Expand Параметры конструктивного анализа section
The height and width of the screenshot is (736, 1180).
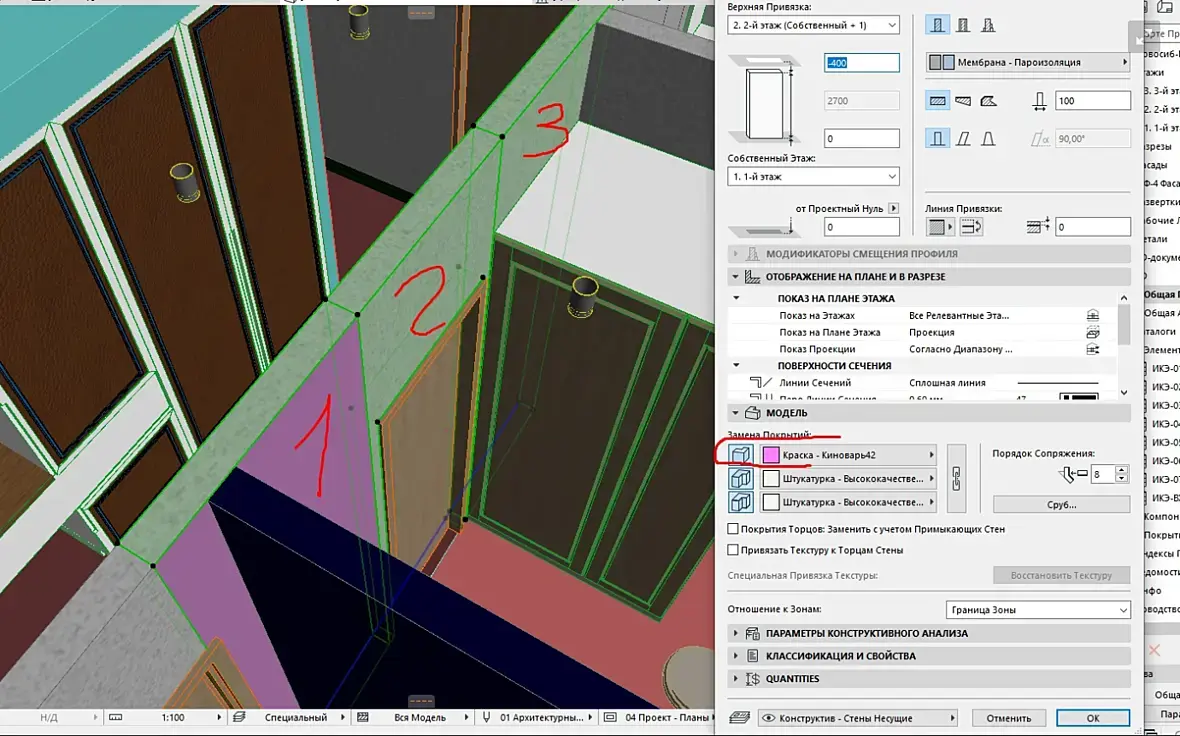click(735, 634)
